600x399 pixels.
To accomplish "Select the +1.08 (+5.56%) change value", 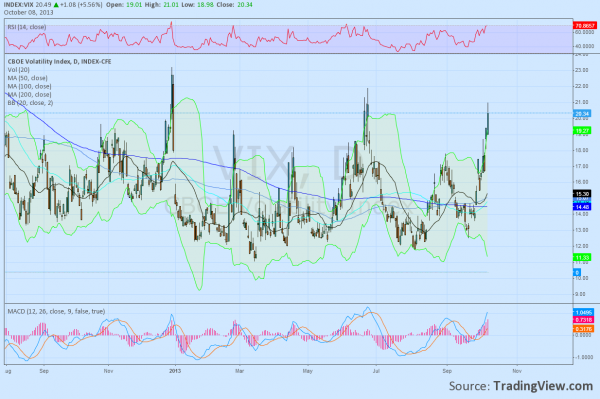I will click(81, 5).
